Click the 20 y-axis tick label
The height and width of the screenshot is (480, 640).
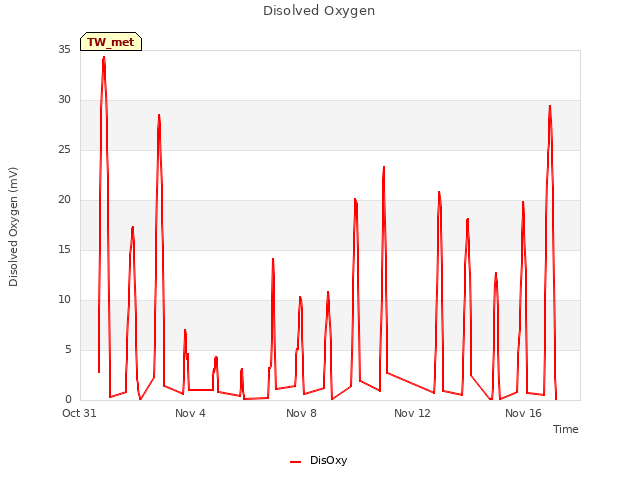(x=64, y=200)
